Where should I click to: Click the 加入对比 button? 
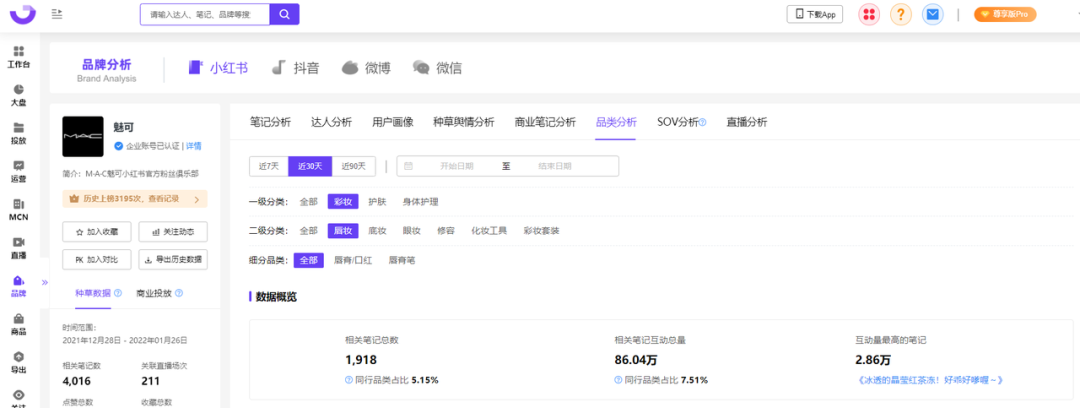coord(96,260)
